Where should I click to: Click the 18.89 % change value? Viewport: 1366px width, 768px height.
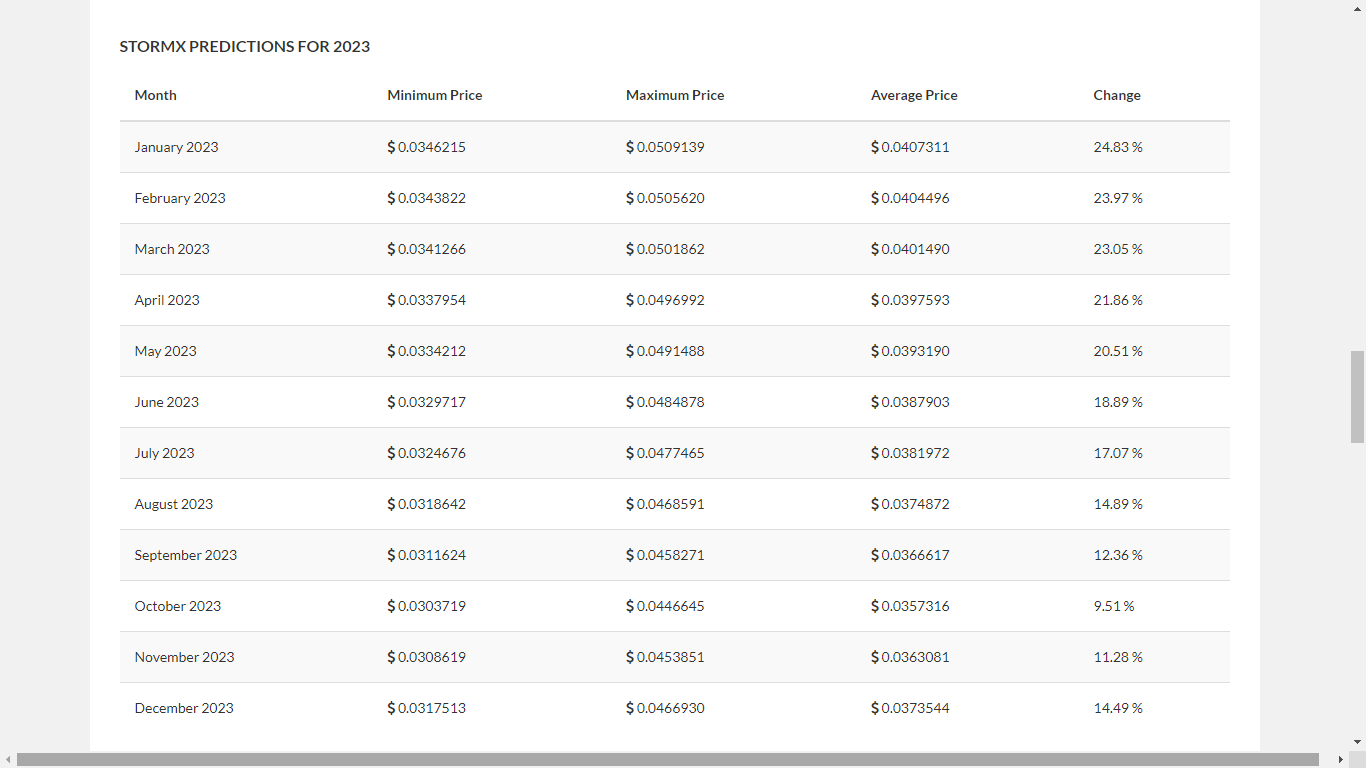coord(1118,402)
